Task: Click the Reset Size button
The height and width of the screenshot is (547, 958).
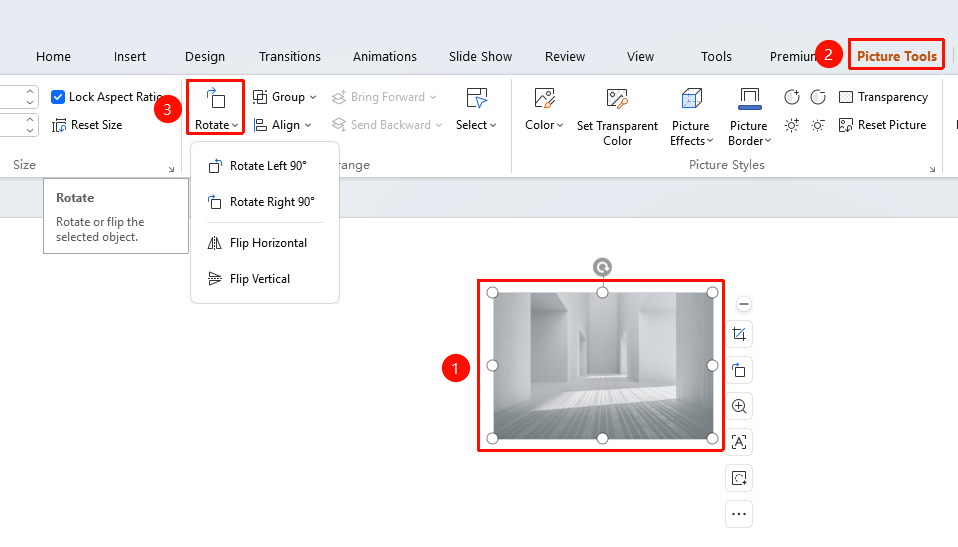Action: tap(87, 125)
